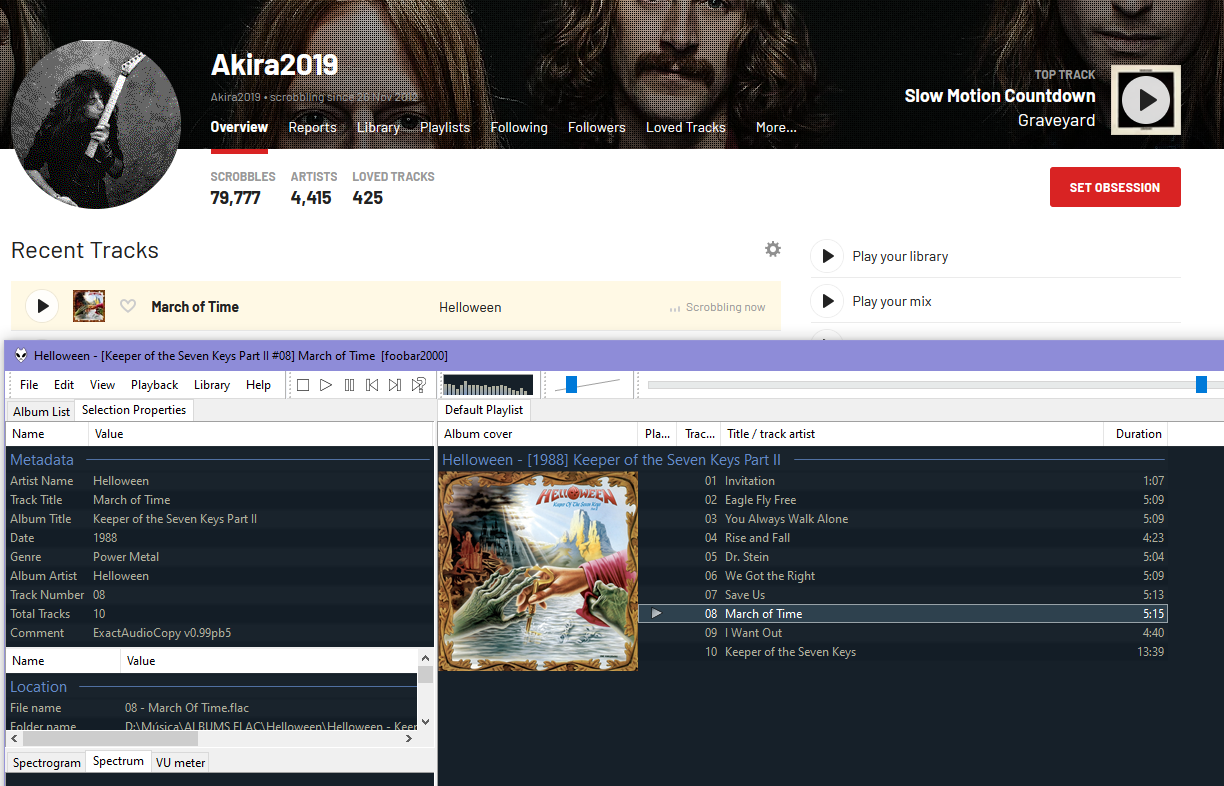1224x786 pixels.
Task: Play March of Time in Recent Tracks
Action: tap(42, 306)
